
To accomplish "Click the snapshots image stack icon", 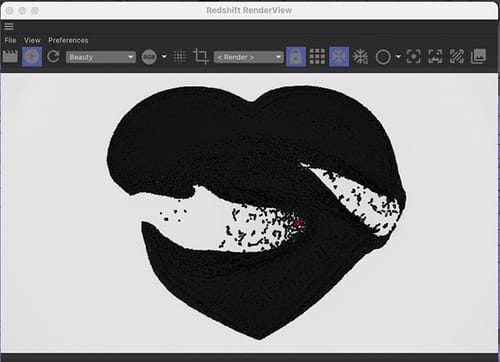I will (x=478, y=56).
